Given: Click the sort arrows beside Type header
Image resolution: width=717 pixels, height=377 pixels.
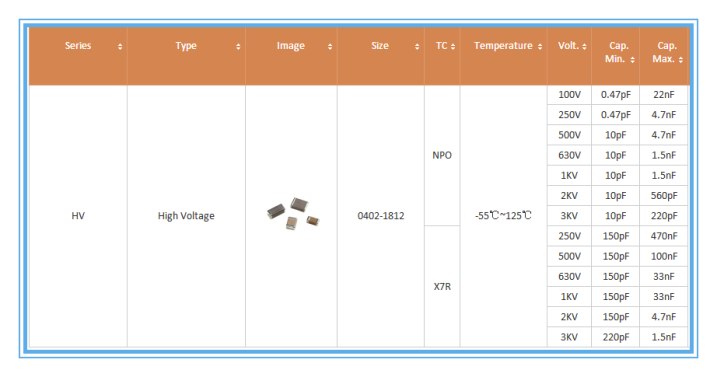Looking at the screenshot, I should pos(238,47).
